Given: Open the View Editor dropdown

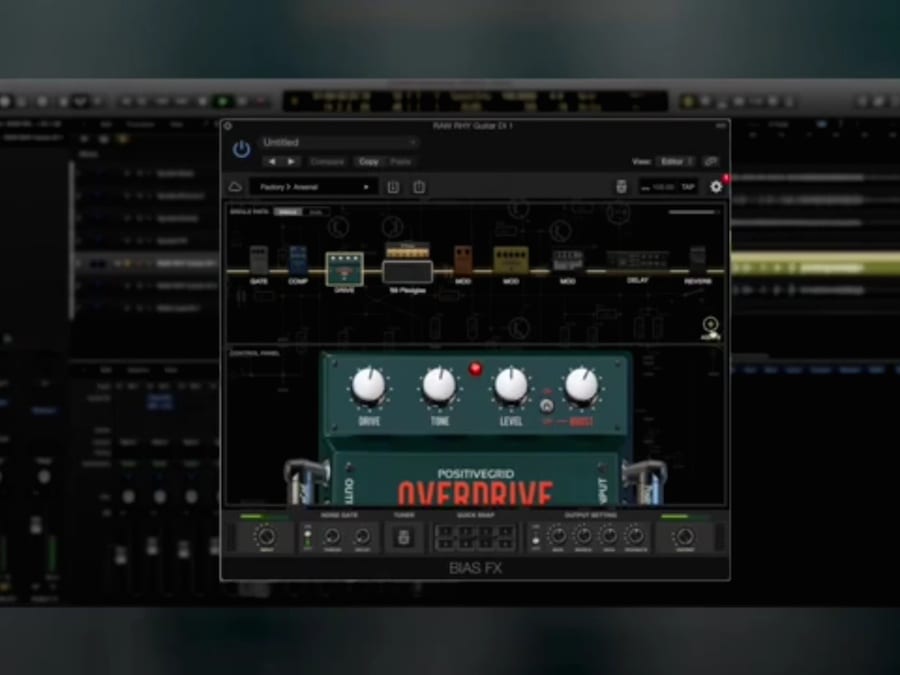Looking at the screenshot, I should (x=677, y=161).
